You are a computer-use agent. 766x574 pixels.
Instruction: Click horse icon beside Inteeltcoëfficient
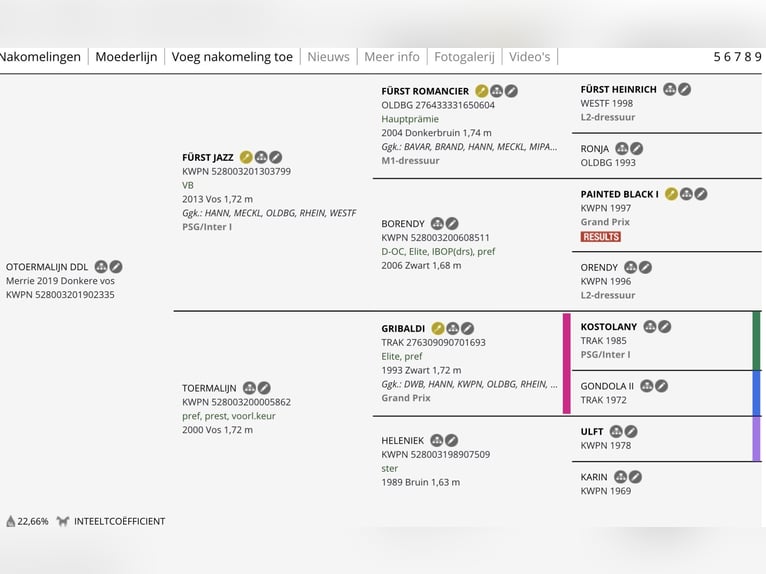pos(63,521)
